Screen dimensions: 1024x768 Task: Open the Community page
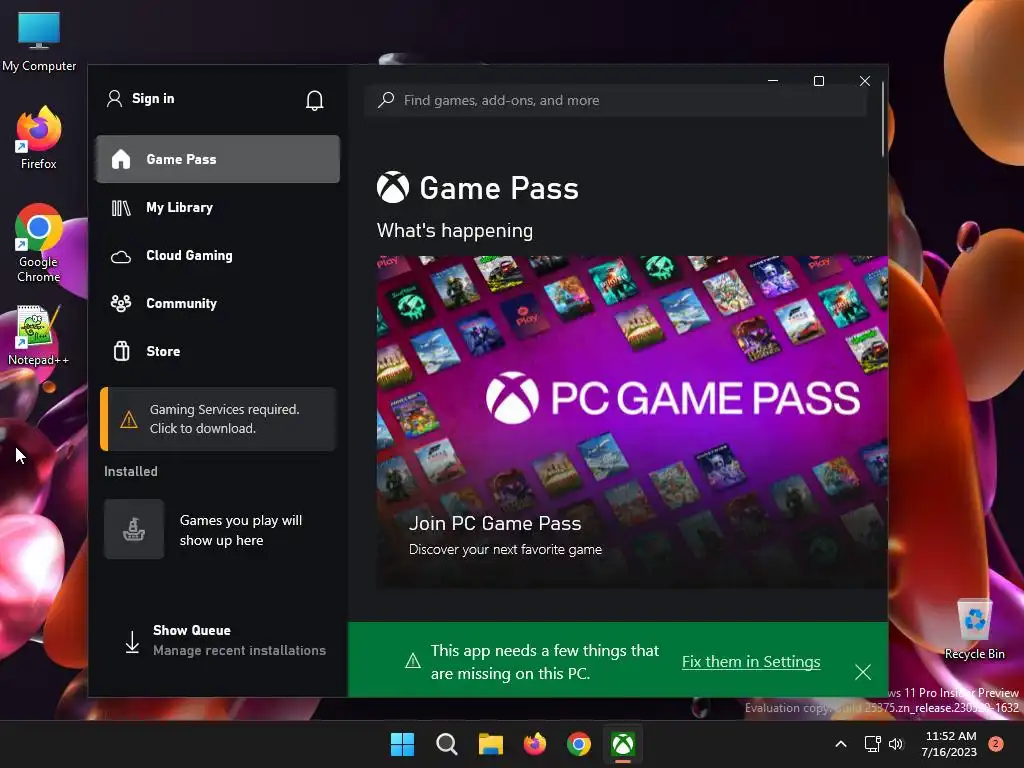coord(217,304)
